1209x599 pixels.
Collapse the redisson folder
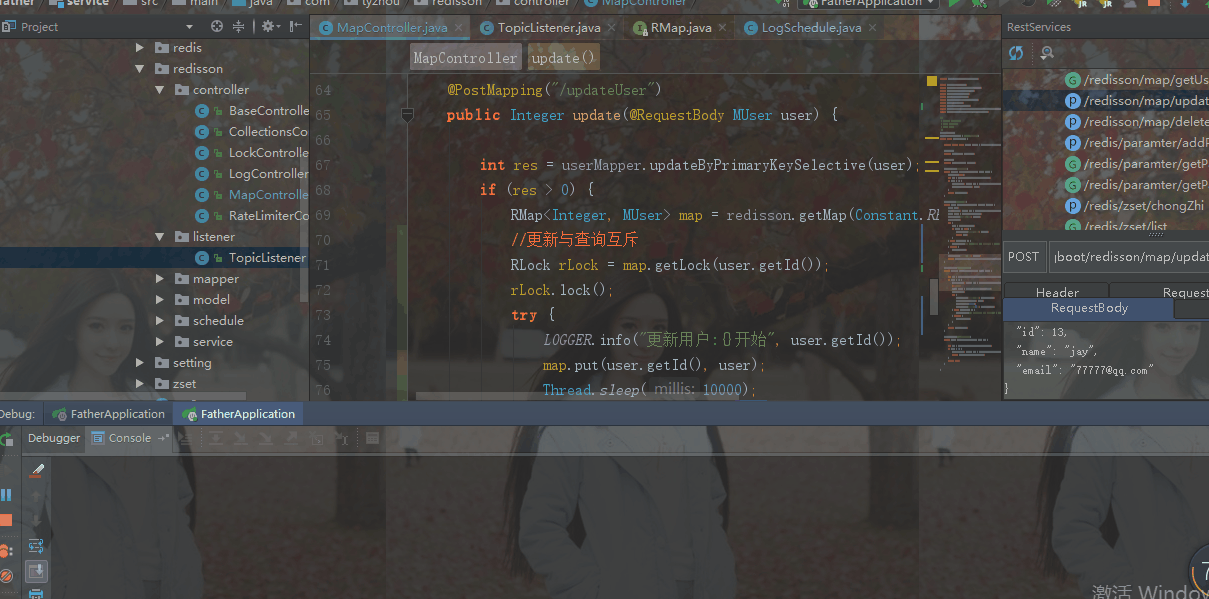(x=142, y=69)
